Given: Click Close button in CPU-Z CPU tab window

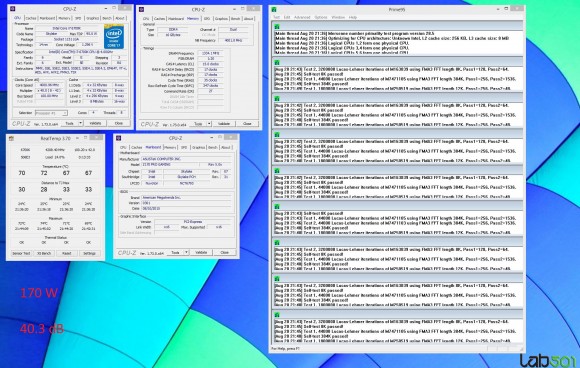Looking at the screenshot, I should tap(119, 123).
